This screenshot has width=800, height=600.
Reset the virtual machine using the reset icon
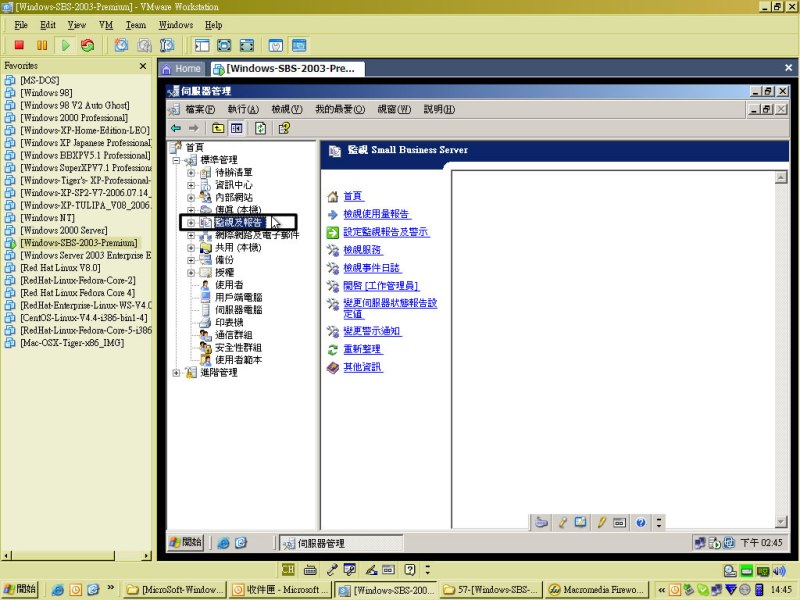(88, 45)
